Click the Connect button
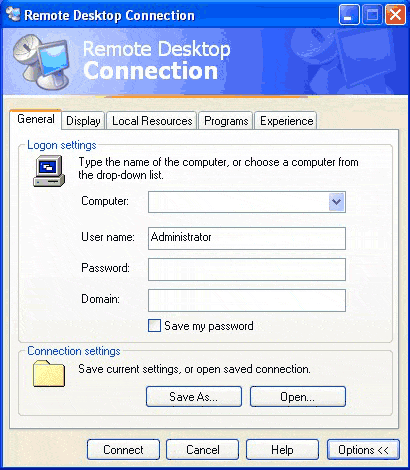 (x=123, y=450)
